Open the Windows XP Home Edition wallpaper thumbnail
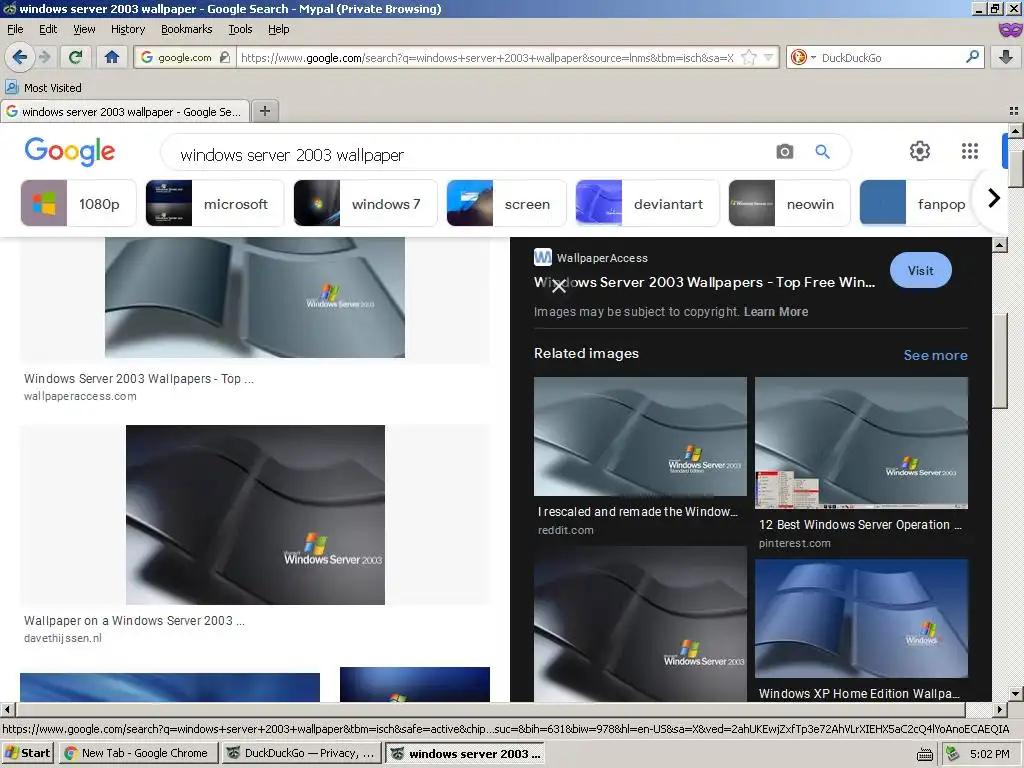The width and height of the screenshot is (1024, 768). 861,618
